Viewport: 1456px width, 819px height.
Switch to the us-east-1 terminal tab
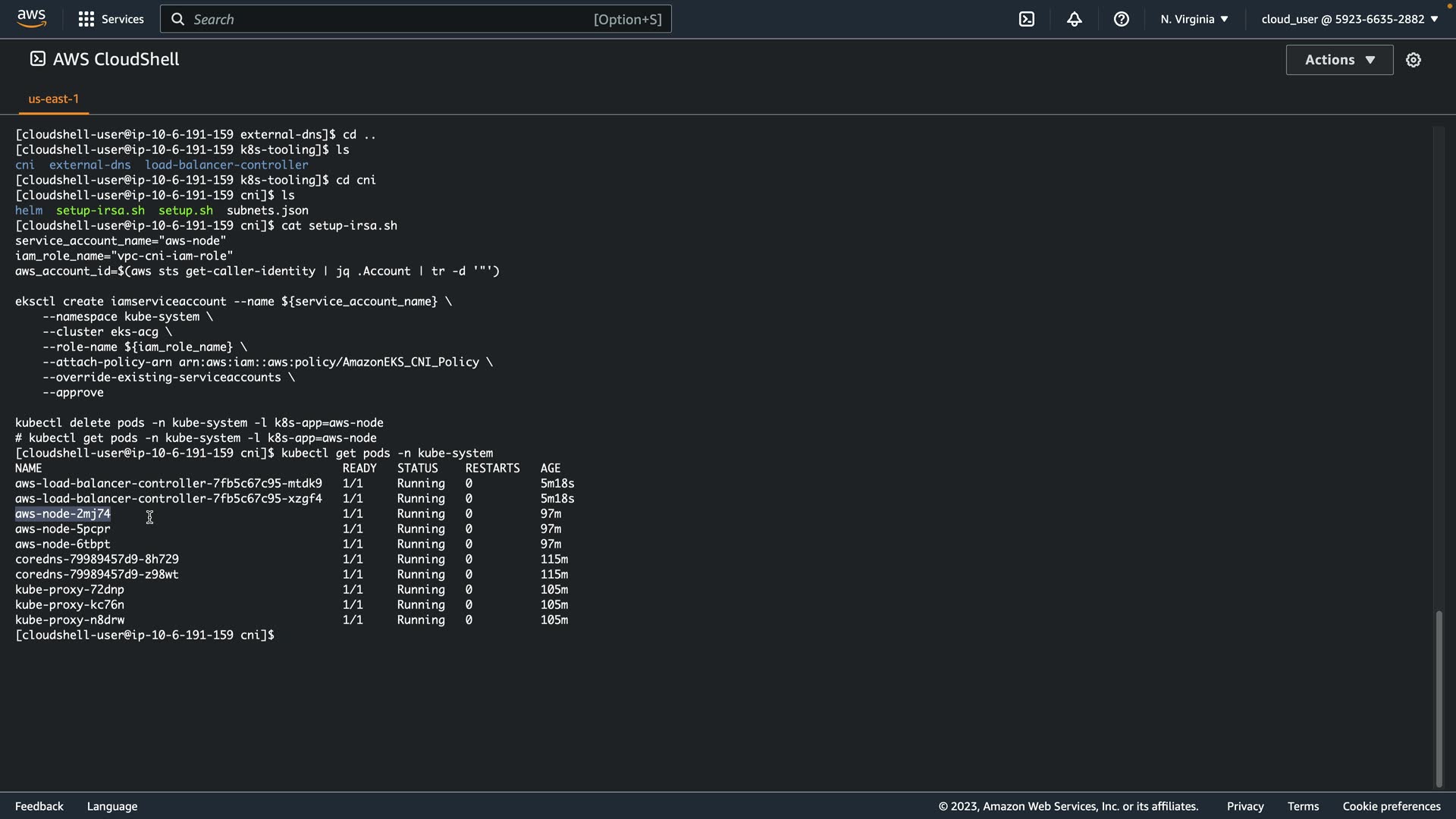53,99
